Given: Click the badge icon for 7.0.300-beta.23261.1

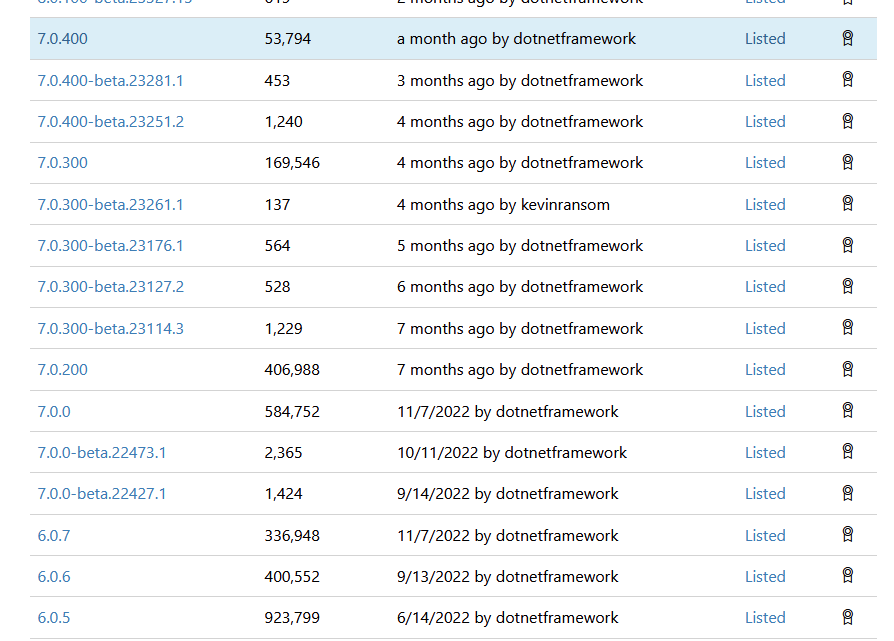Looking at the screenshot, I should [x=848, y=203].
